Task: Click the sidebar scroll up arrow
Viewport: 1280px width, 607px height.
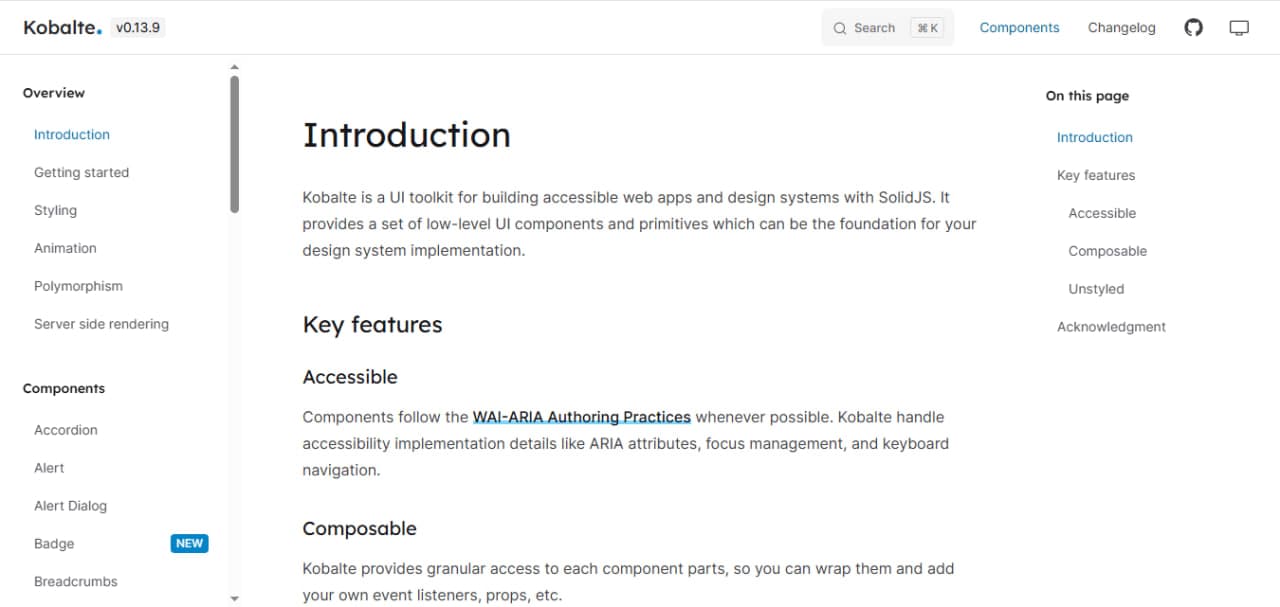Action: pyautogui.click(x=235, y=68)
